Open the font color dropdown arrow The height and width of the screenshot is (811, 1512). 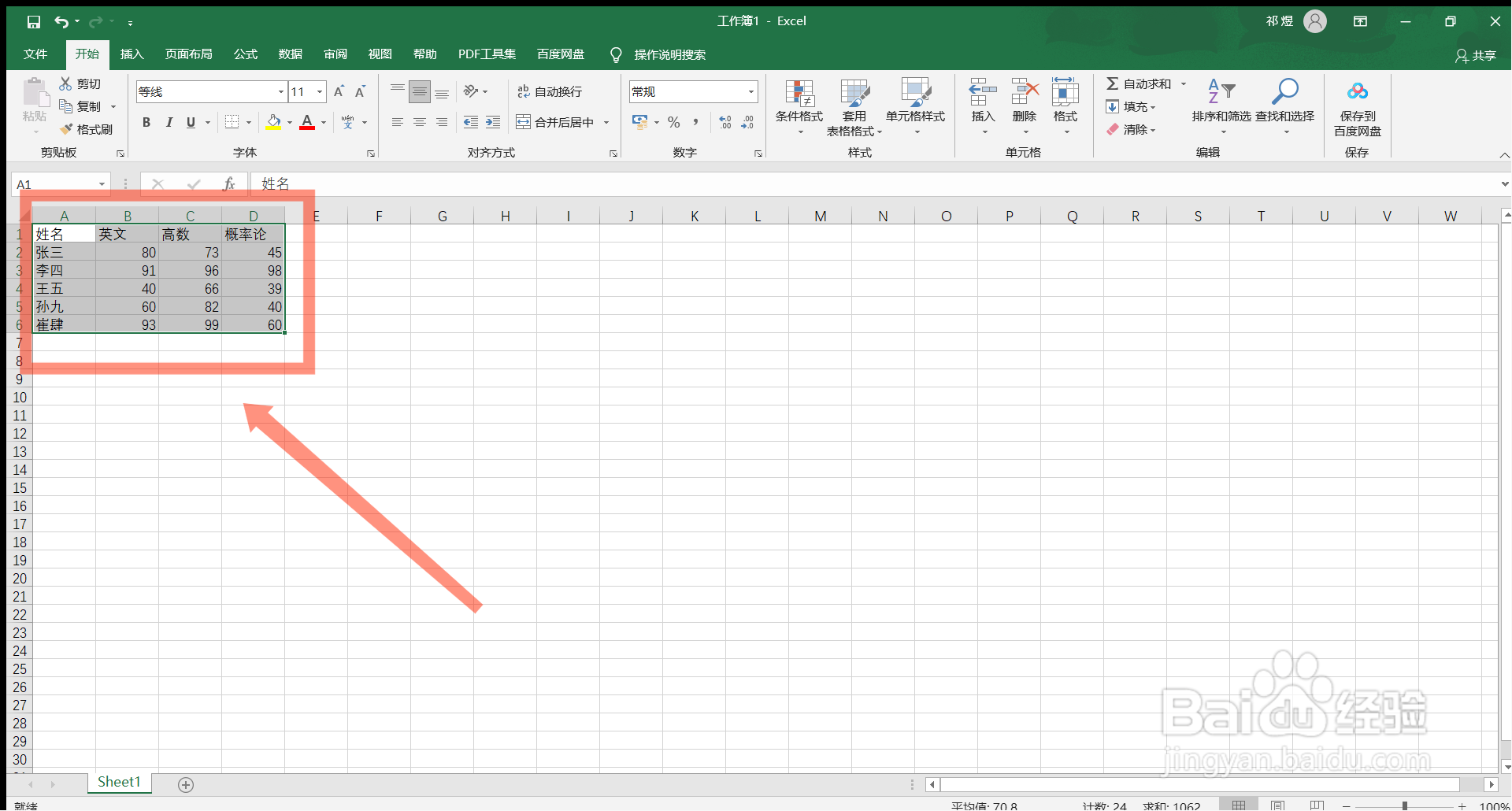tap(324, 122)
